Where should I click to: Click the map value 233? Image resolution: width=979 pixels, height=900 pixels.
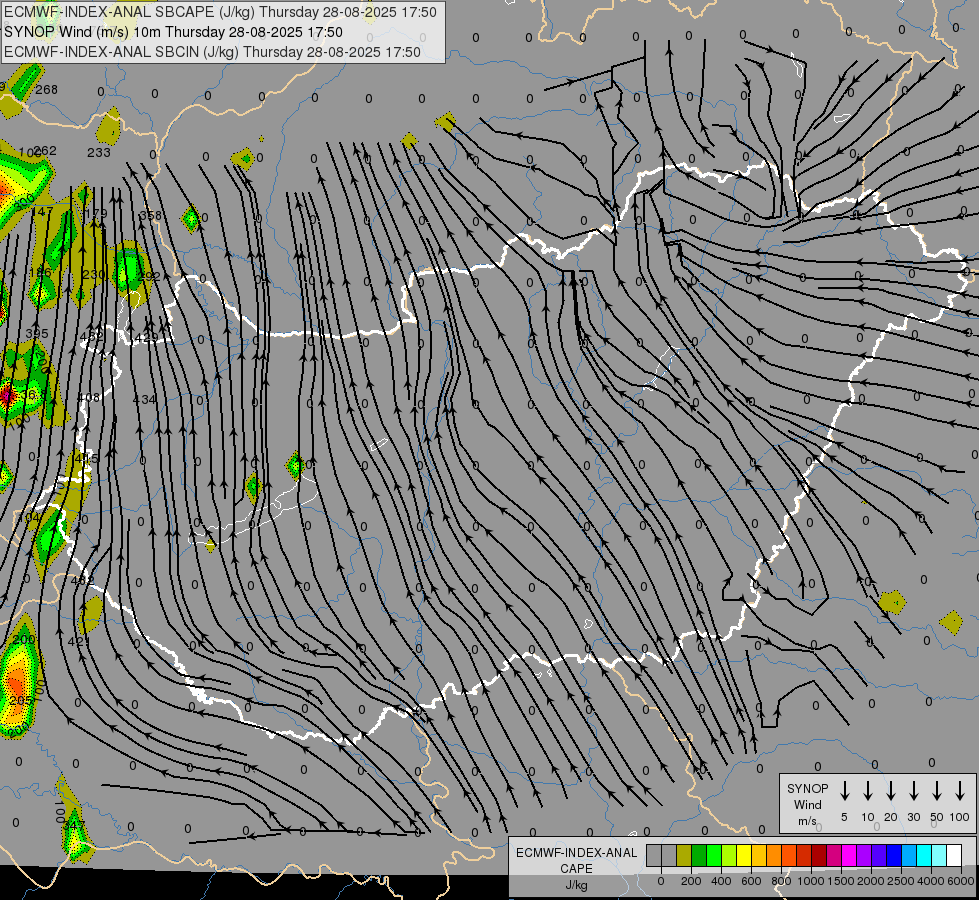99,152
